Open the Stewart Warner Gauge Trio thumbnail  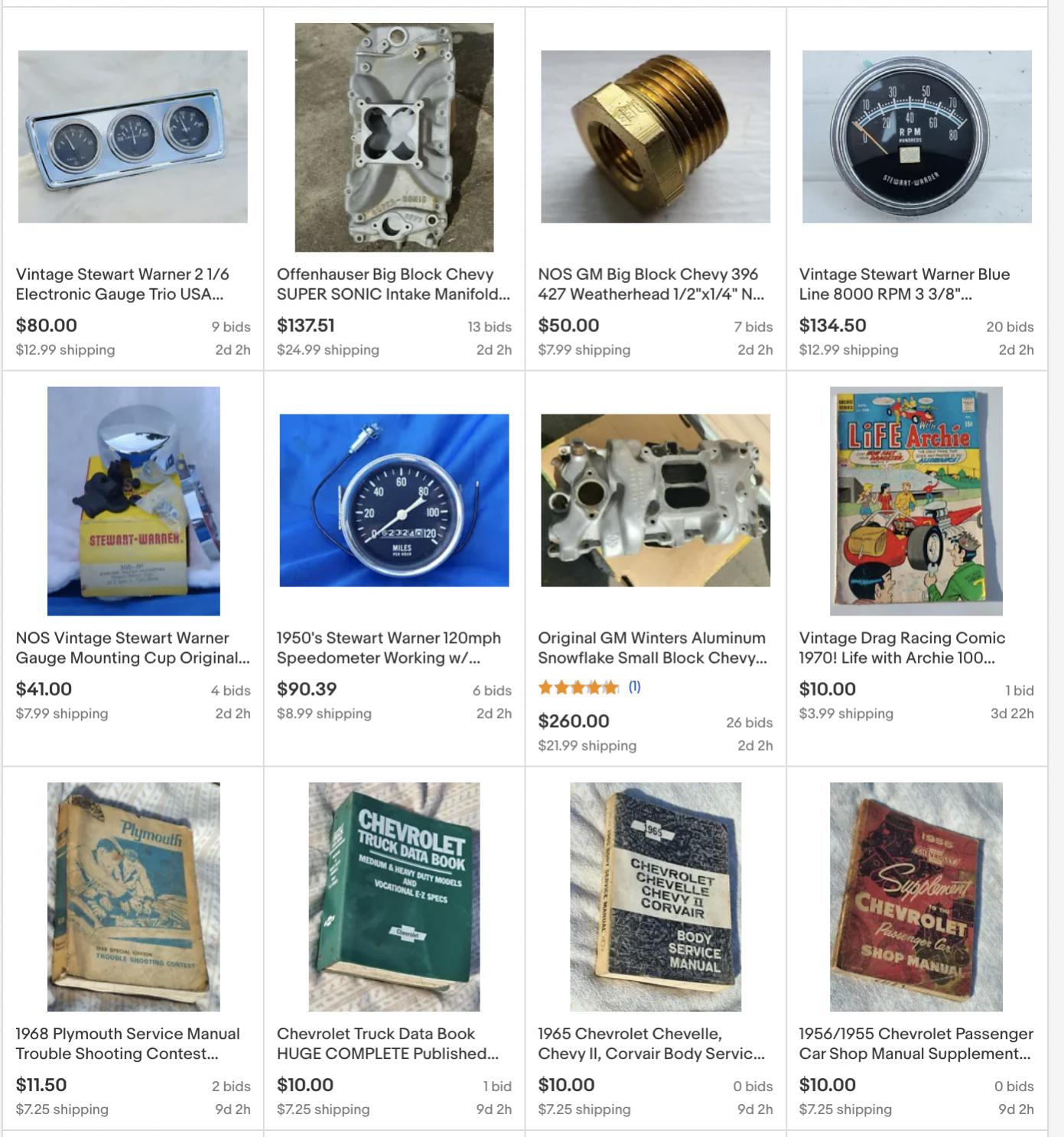click(133, 137)
